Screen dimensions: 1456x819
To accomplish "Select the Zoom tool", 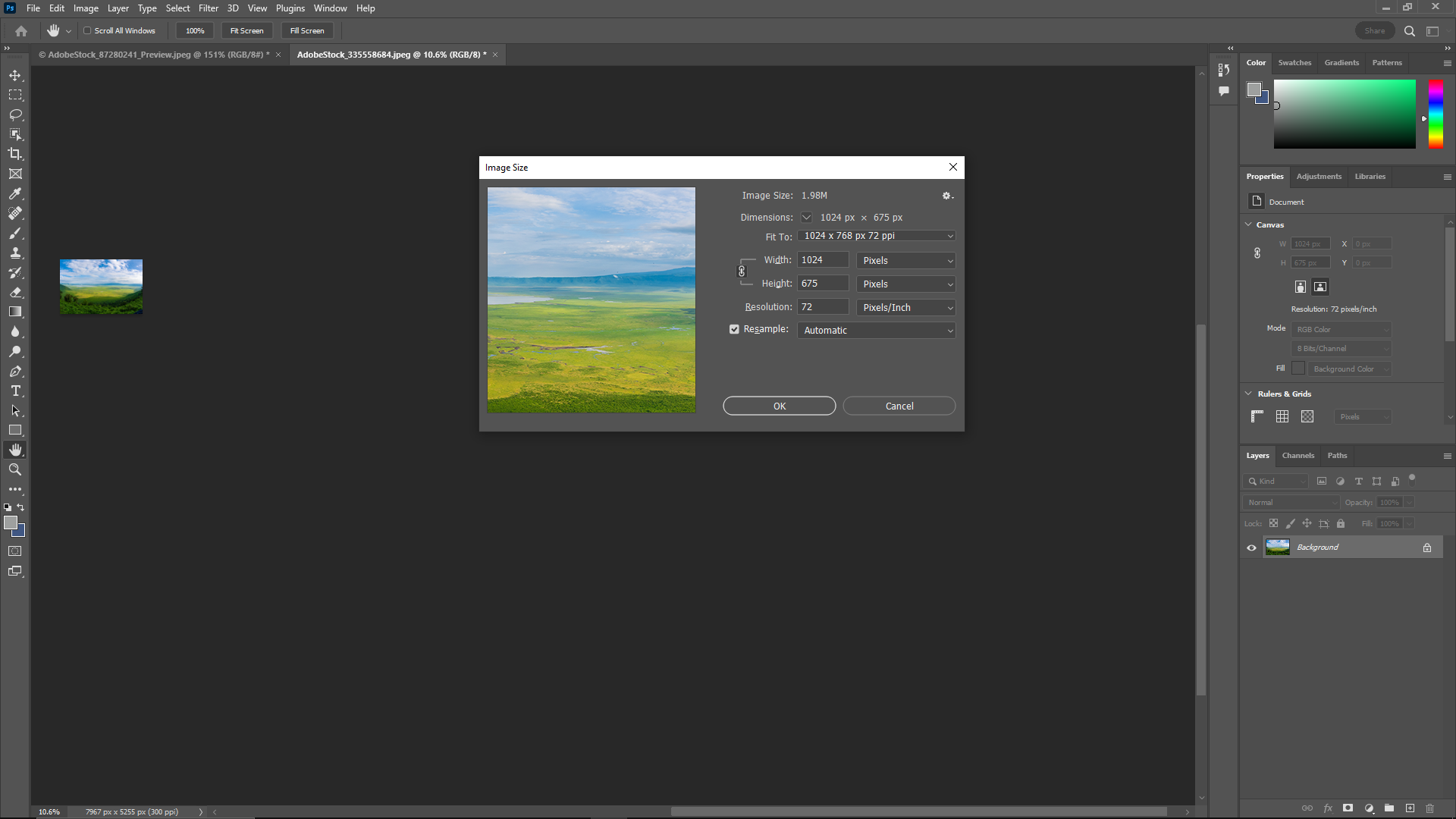I will pos(15,469).
